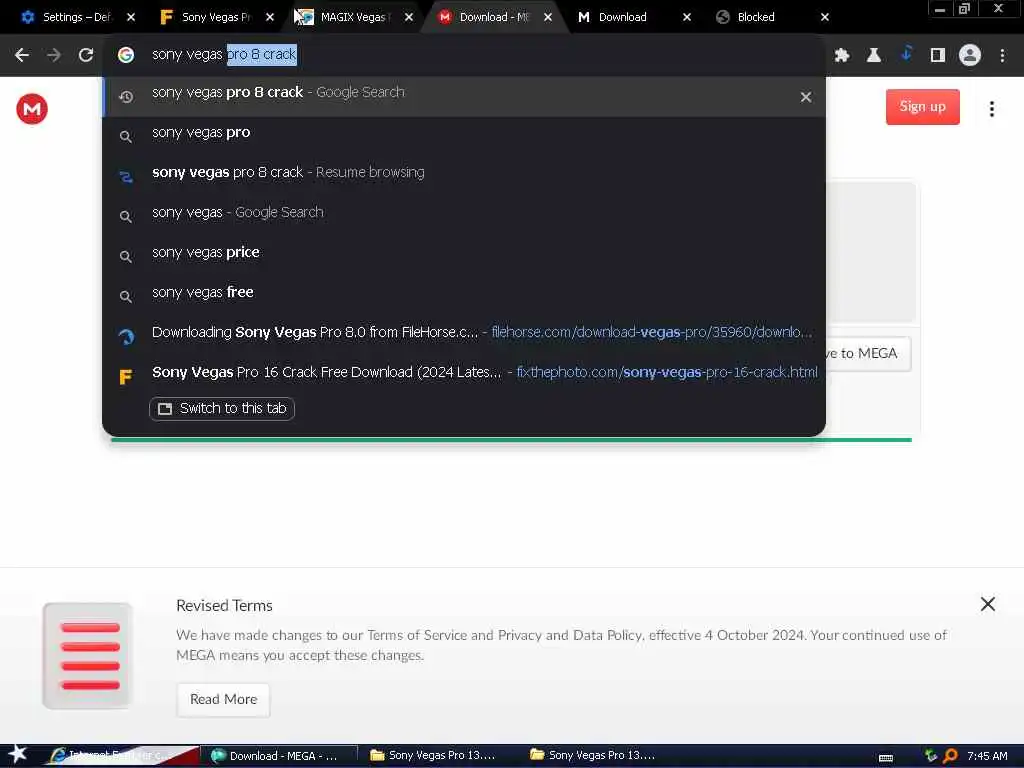
Task: Select the 'sony vegas price' suggestion
Action: [x=464, y=253]
